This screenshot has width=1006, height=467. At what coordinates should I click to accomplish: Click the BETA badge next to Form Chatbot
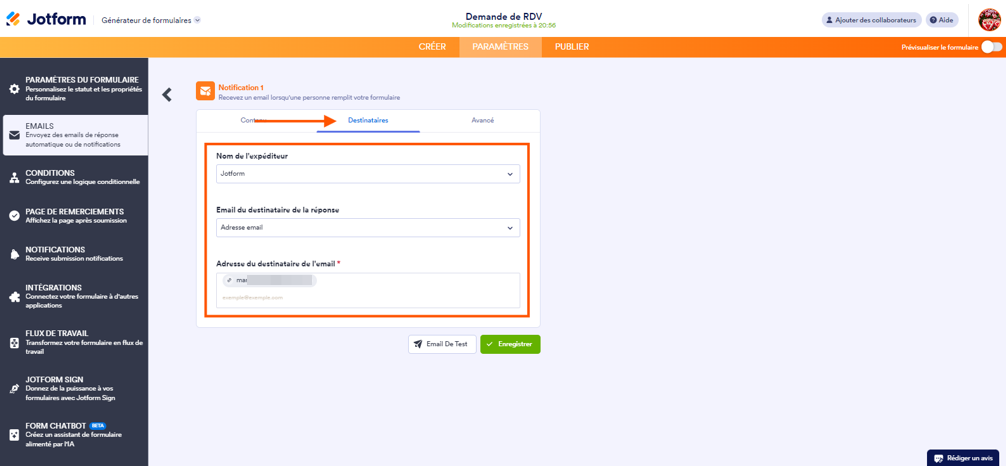pyautogui.click(x=98, y=425)
